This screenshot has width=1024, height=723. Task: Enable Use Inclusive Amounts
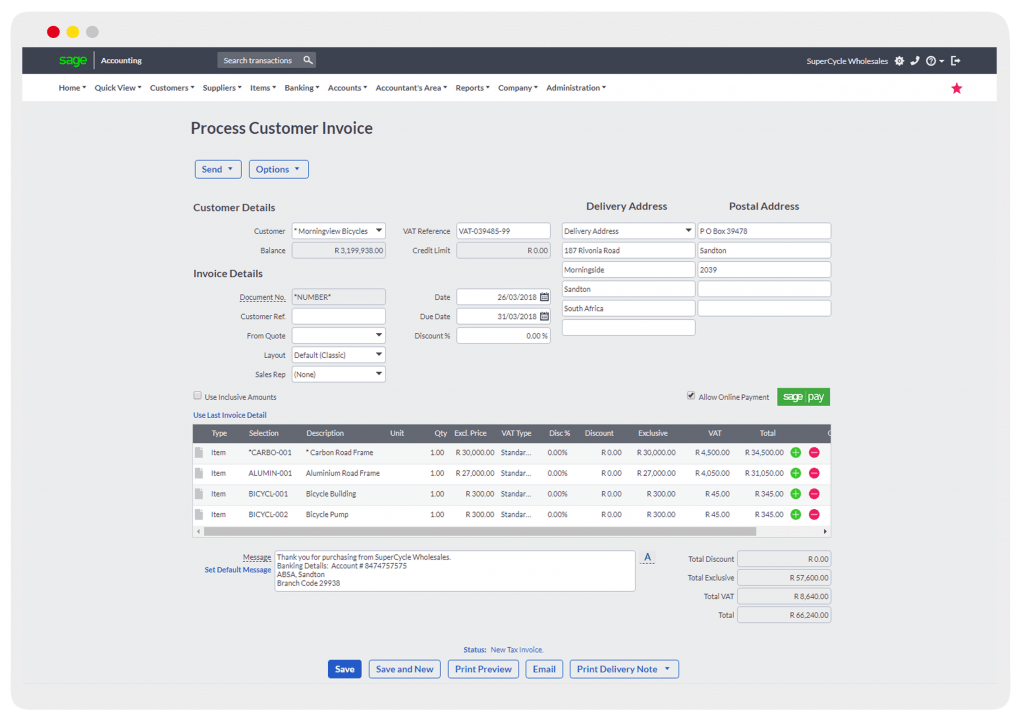[x=198, y=395]
